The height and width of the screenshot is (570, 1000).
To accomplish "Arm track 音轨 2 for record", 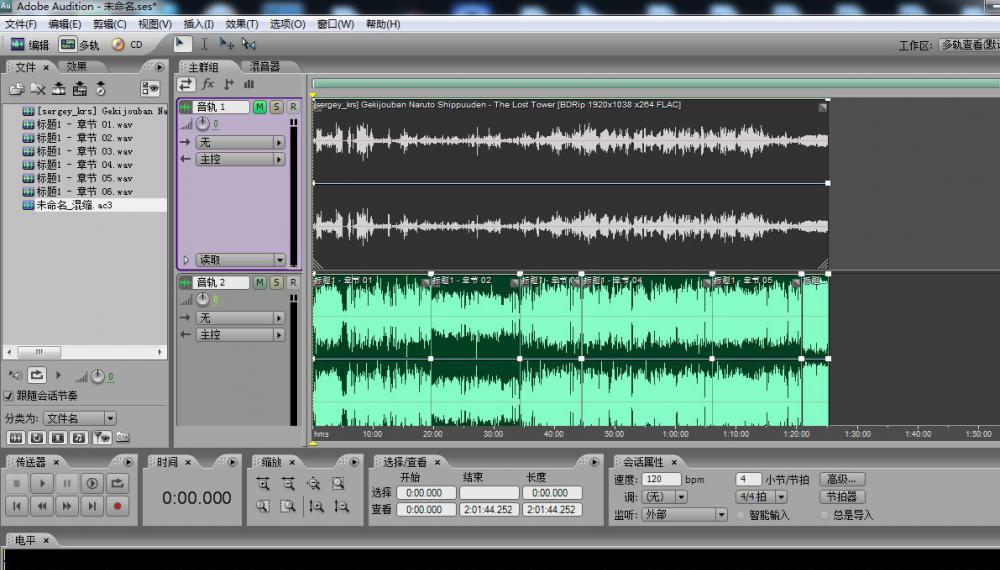I will tap(293, 282).
